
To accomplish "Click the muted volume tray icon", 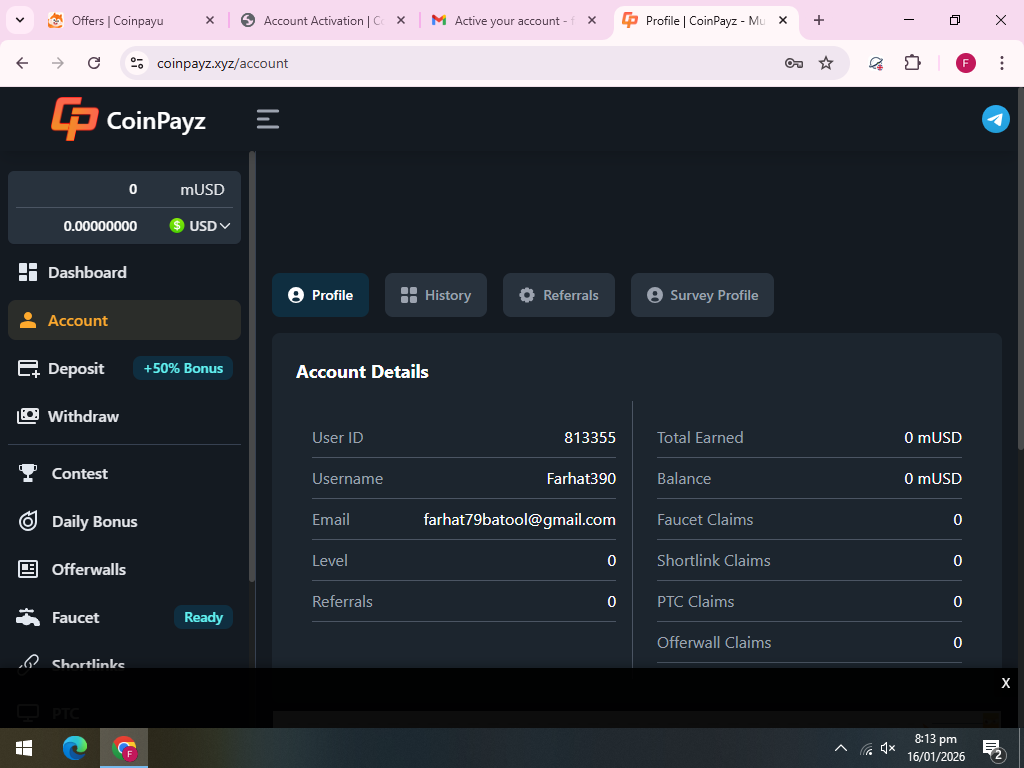I will [x=888, y=748].
